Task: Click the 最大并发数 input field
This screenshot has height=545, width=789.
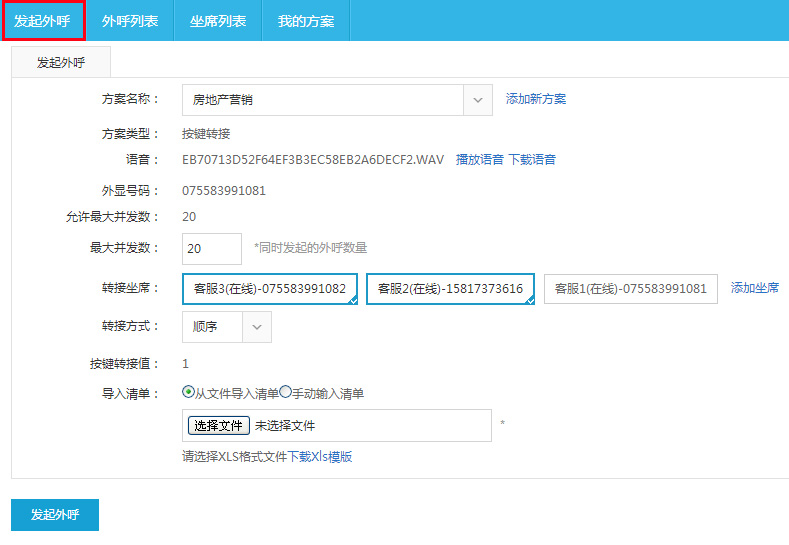Action: click(212, 248)
